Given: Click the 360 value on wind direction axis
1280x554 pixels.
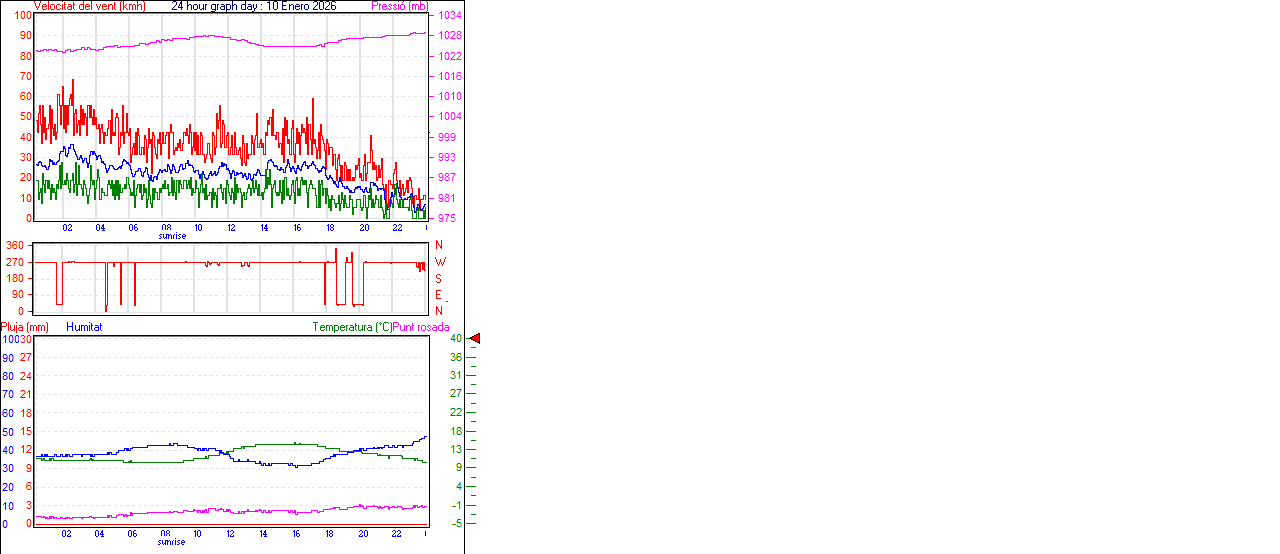Looking at the screenshot, I should pos(15,245).
